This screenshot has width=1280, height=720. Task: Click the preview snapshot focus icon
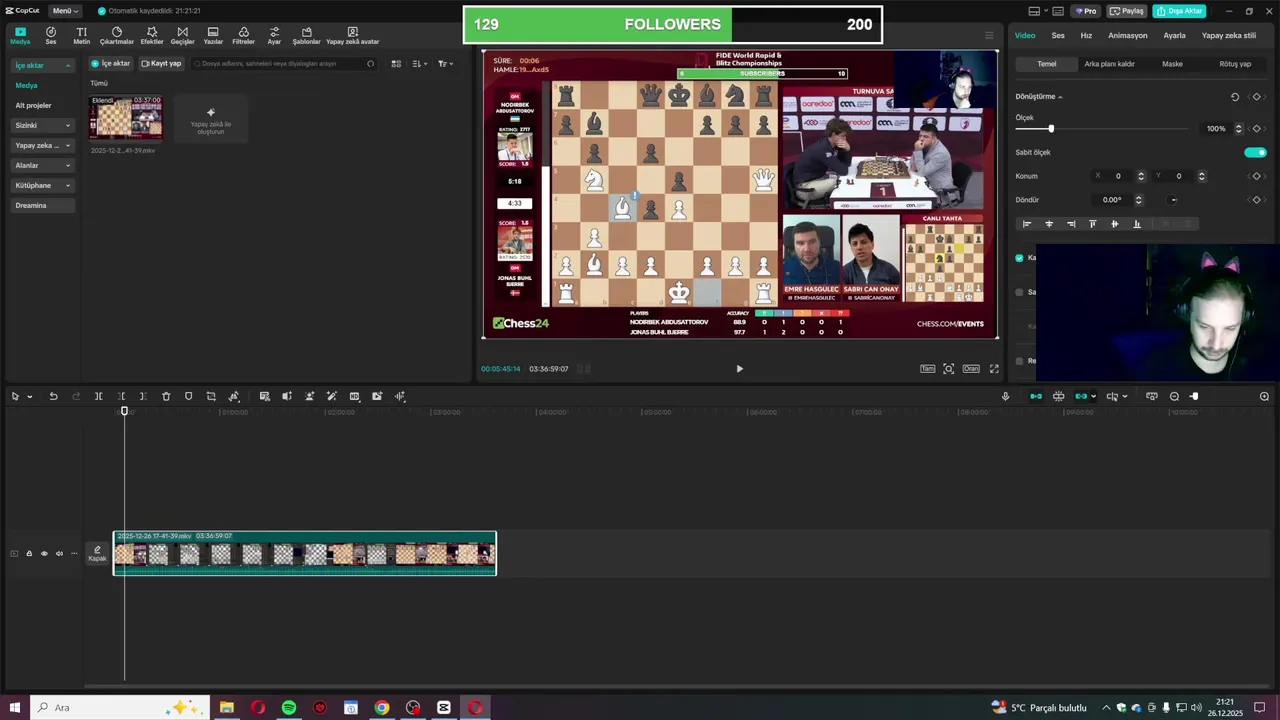pyautogui.click(x=949, y=369)
